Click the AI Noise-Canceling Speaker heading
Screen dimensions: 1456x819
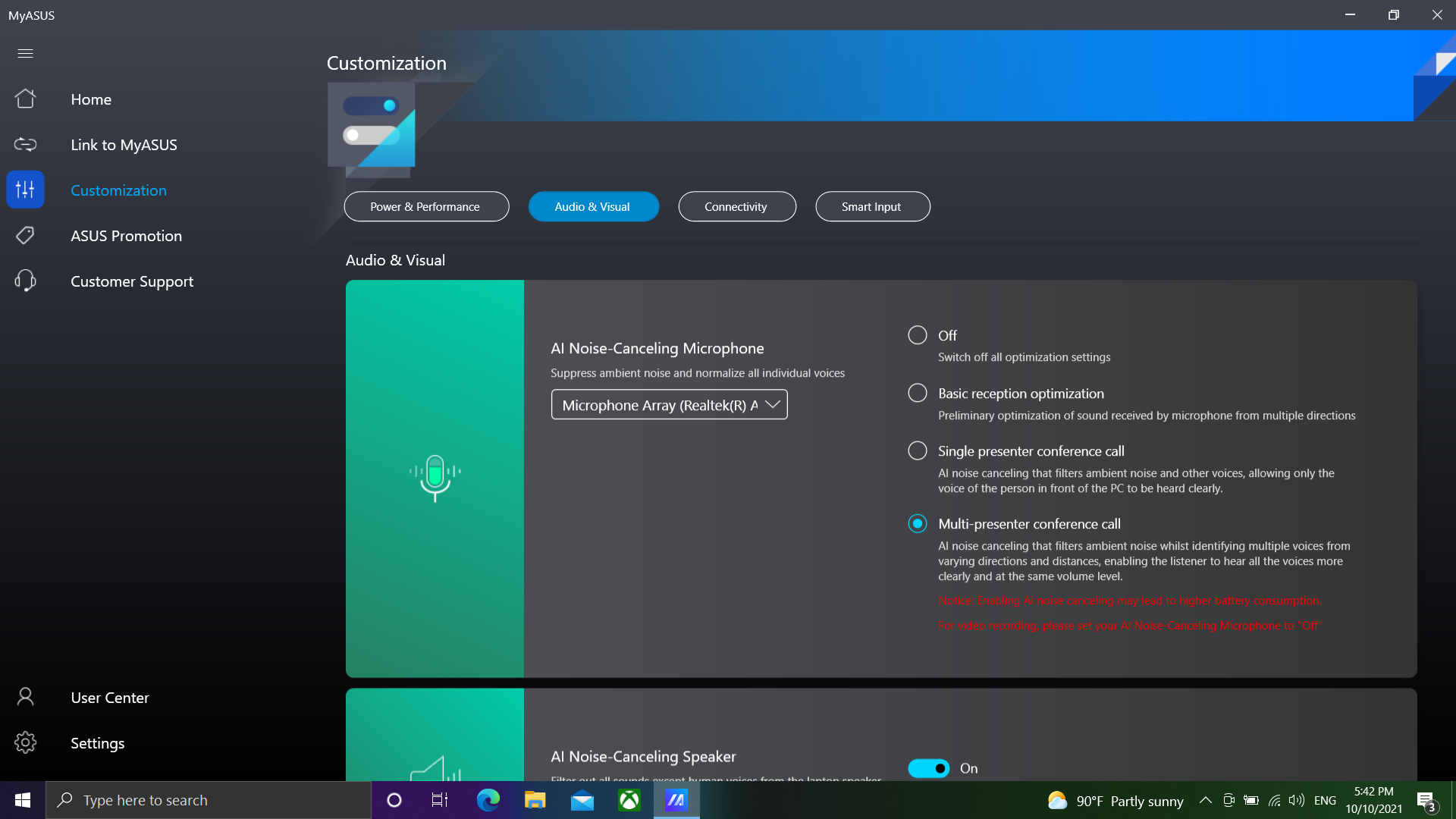pyautogui.click(x=643, y=756)
